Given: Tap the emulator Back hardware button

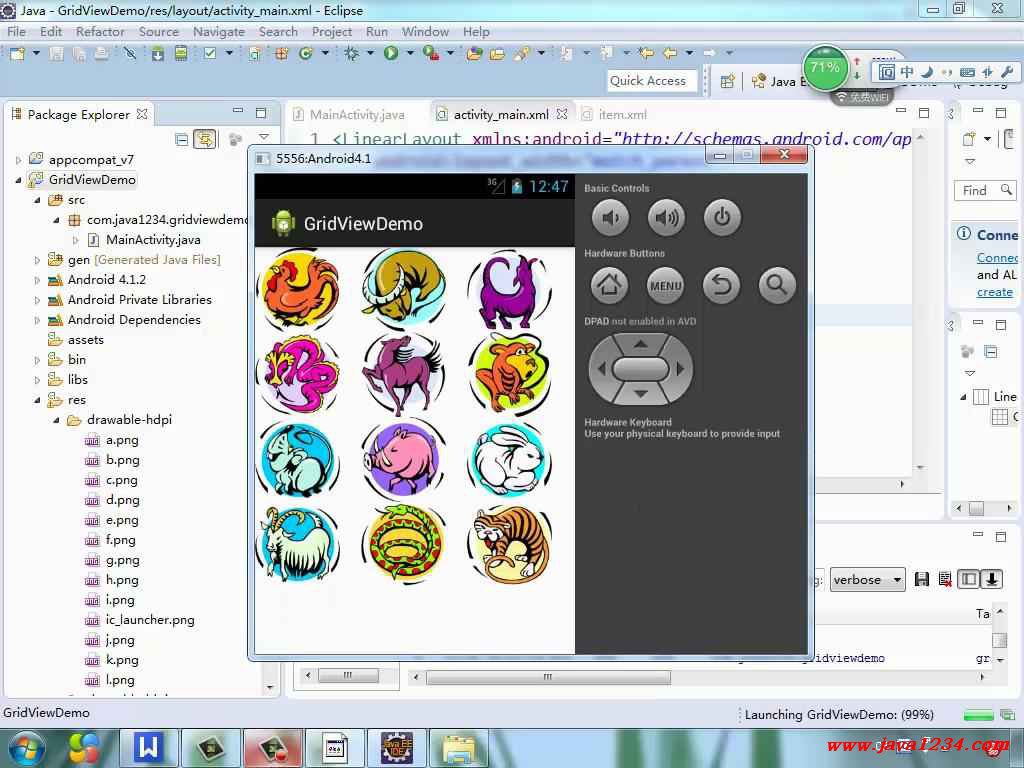Looking at the screenshot, I should [722, 285].
